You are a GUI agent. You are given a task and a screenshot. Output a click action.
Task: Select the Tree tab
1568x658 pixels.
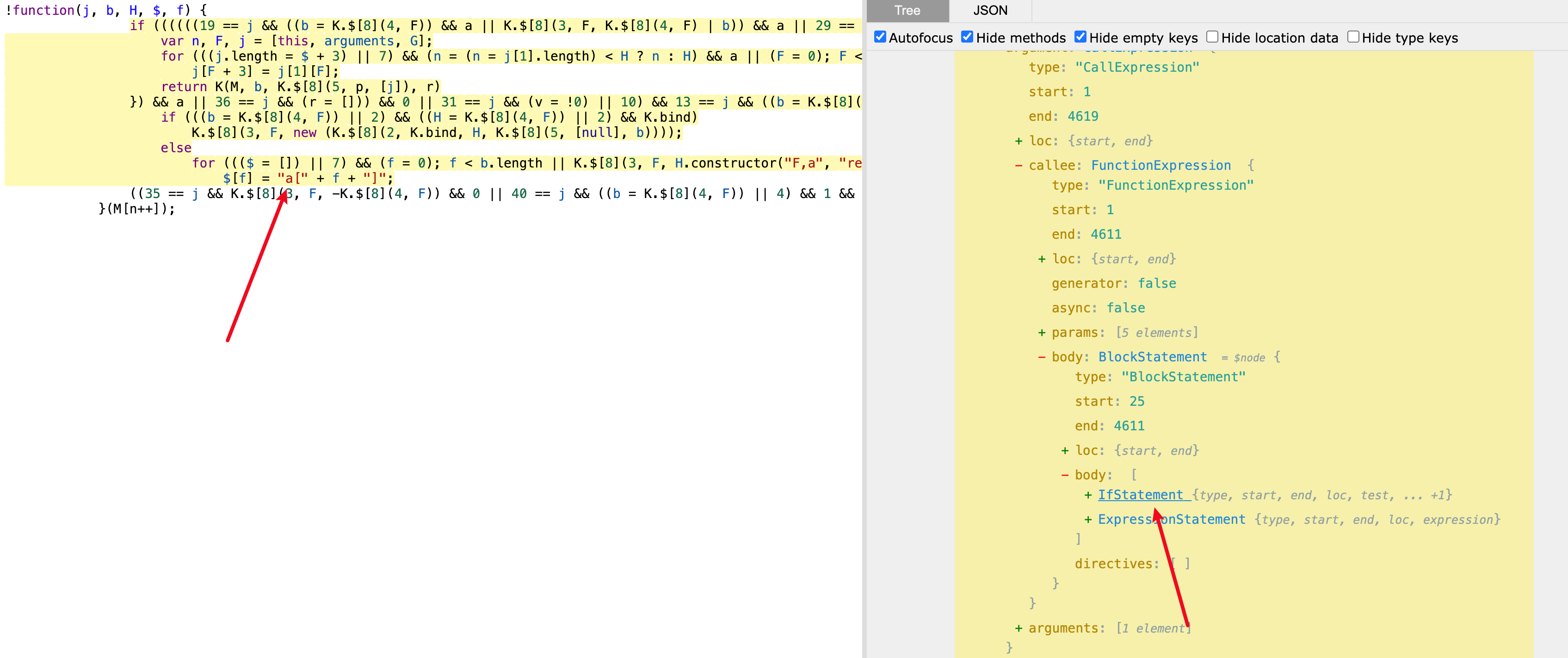click(x=907, y=10)
